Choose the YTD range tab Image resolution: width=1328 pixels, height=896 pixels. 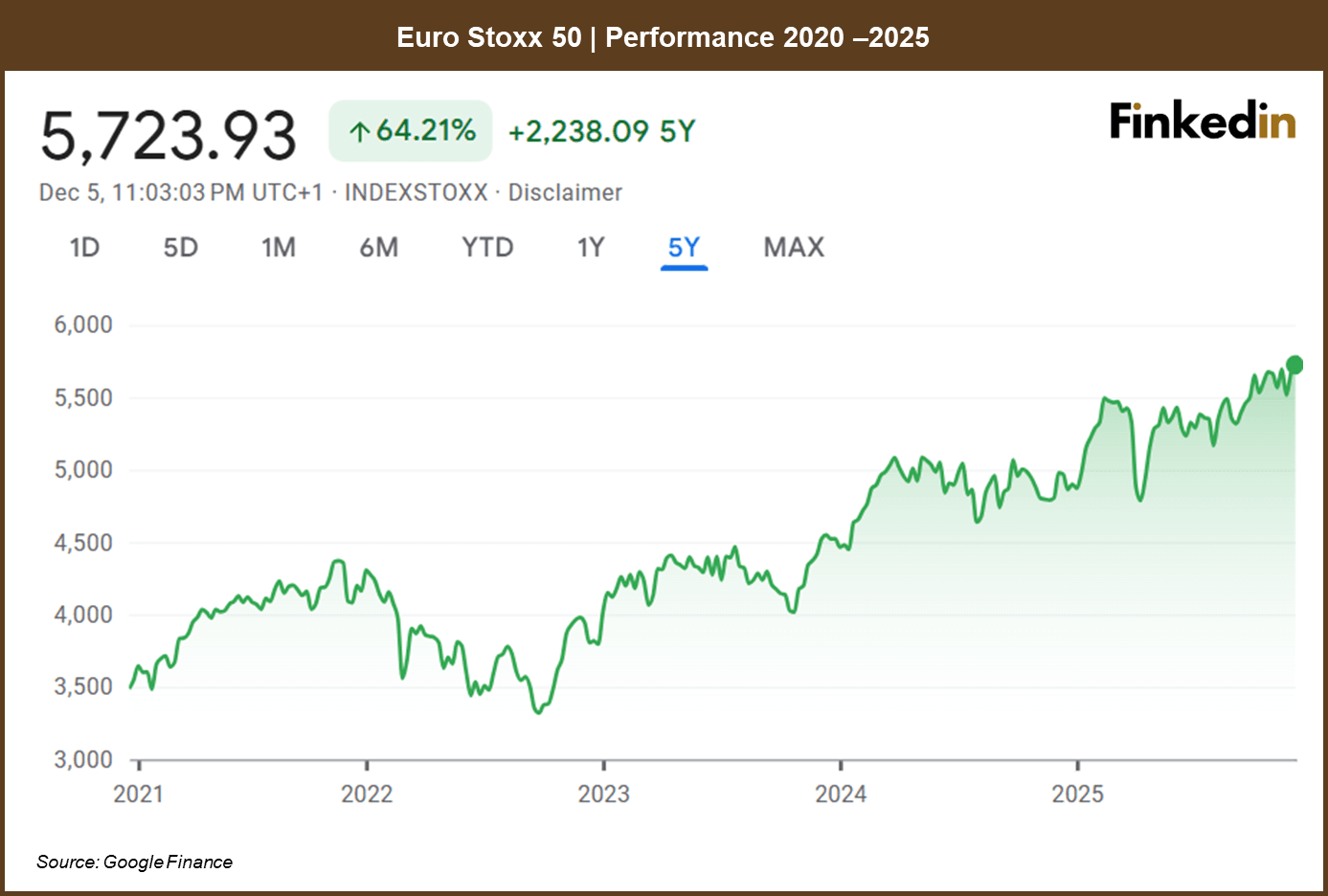click(487, 248)
